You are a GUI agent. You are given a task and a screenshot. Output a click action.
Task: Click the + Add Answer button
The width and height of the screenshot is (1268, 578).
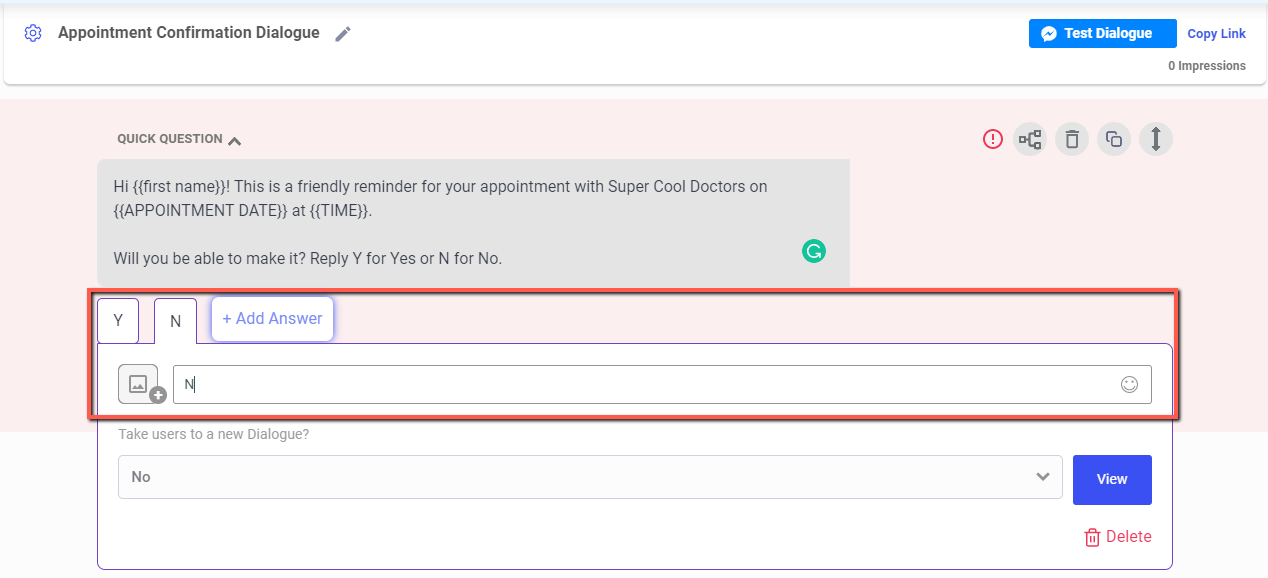272,319
